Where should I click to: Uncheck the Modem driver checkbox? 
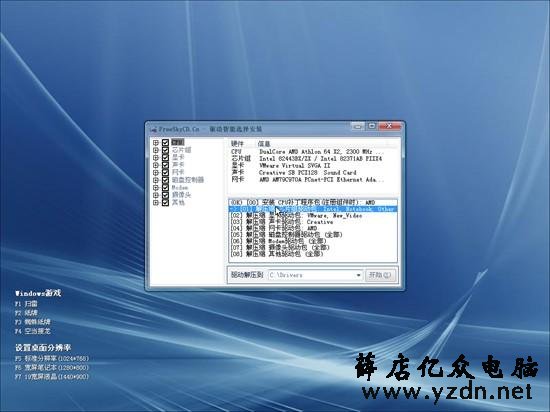pos(165,188)
